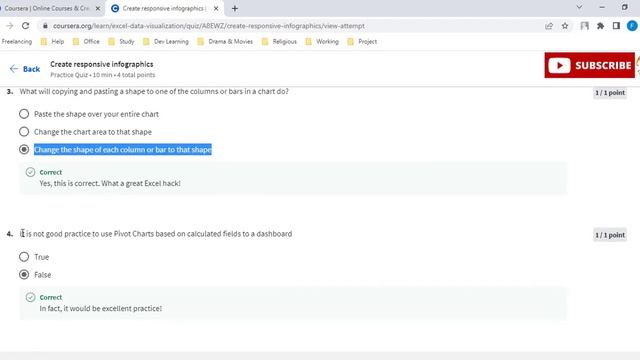Go back using the Back link
This screenshot has width=640, height=360.
coord(25,69)
